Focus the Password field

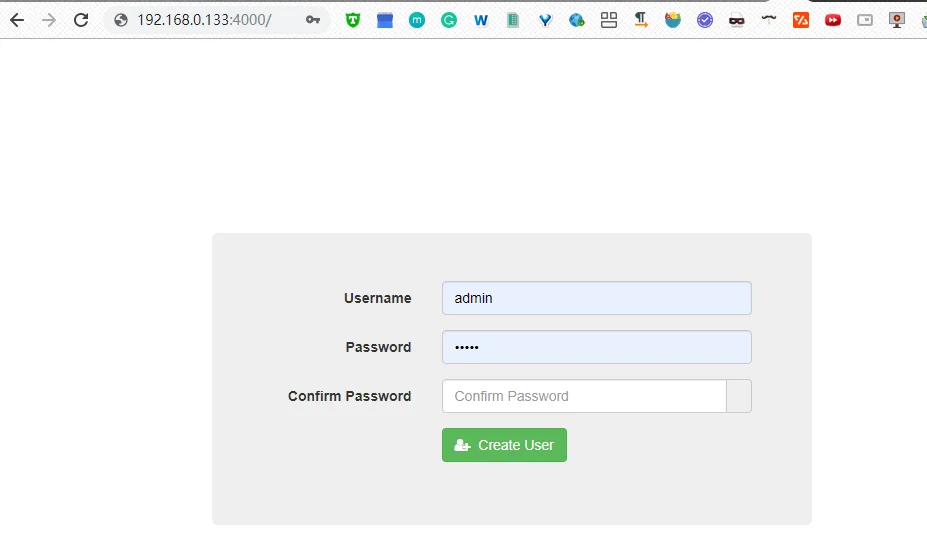[x=597, y=347]
